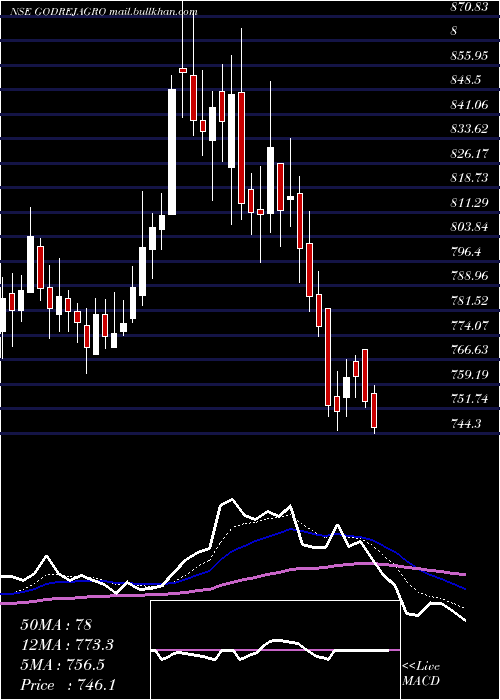Click the last red candlestick near 746
The height and width of the screenshot is (700, 500).
[x=374, y=410]
